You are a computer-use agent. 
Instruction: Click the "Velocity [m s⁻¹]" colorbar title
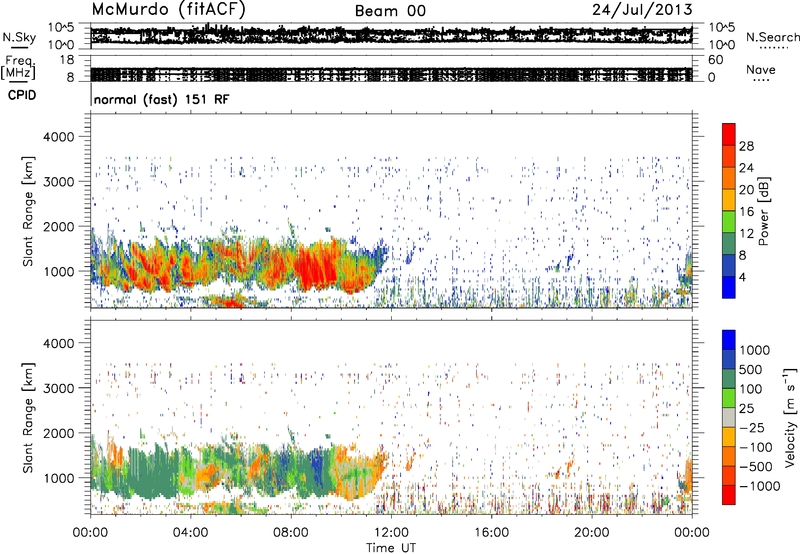pyautogui.click(x=790, y=417)
